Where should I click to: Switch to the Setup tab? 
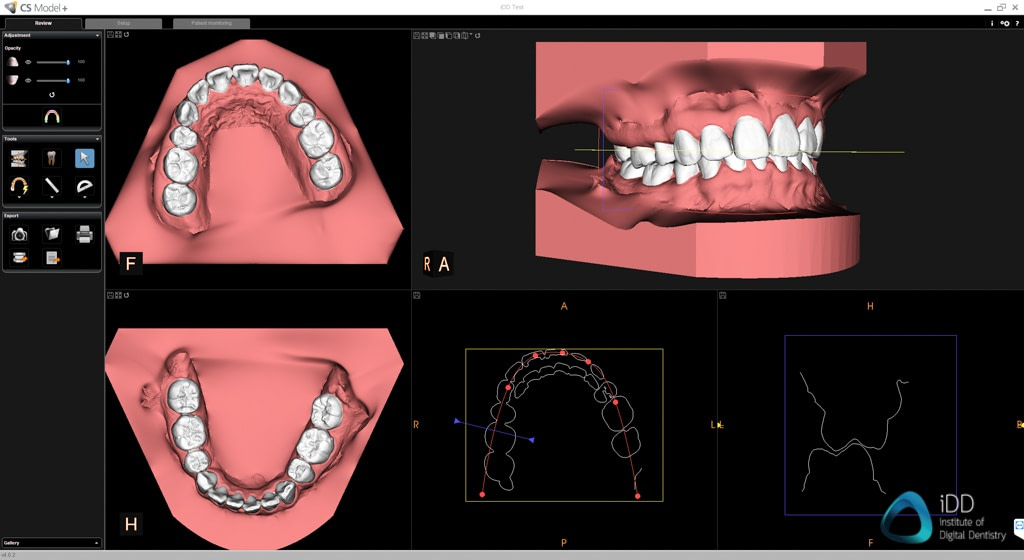123,23
